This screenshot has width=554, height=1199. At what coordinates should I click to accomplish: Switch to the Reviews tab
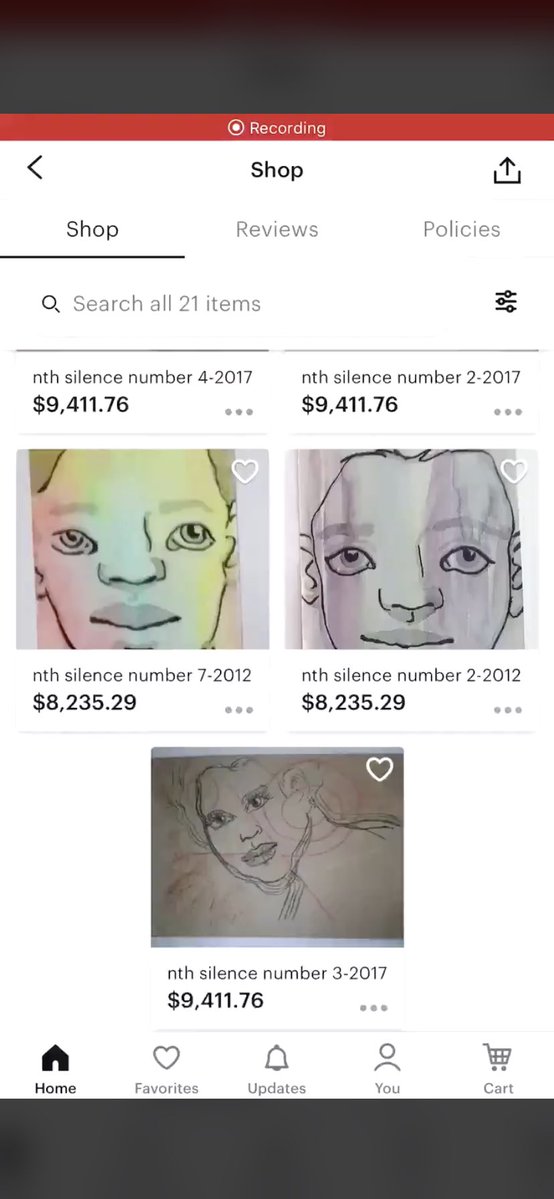coord(277,229)
